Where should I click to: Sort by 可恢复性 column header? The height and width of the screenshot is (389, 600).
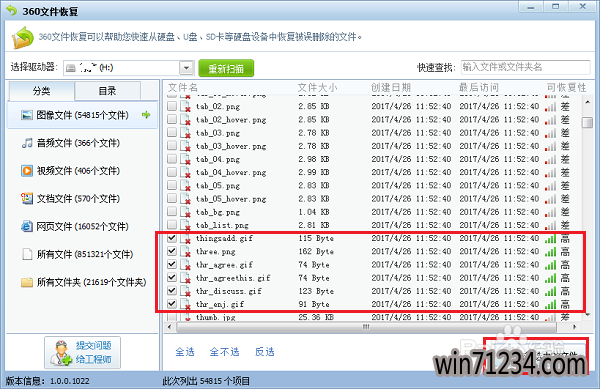[x=566, y=88]
